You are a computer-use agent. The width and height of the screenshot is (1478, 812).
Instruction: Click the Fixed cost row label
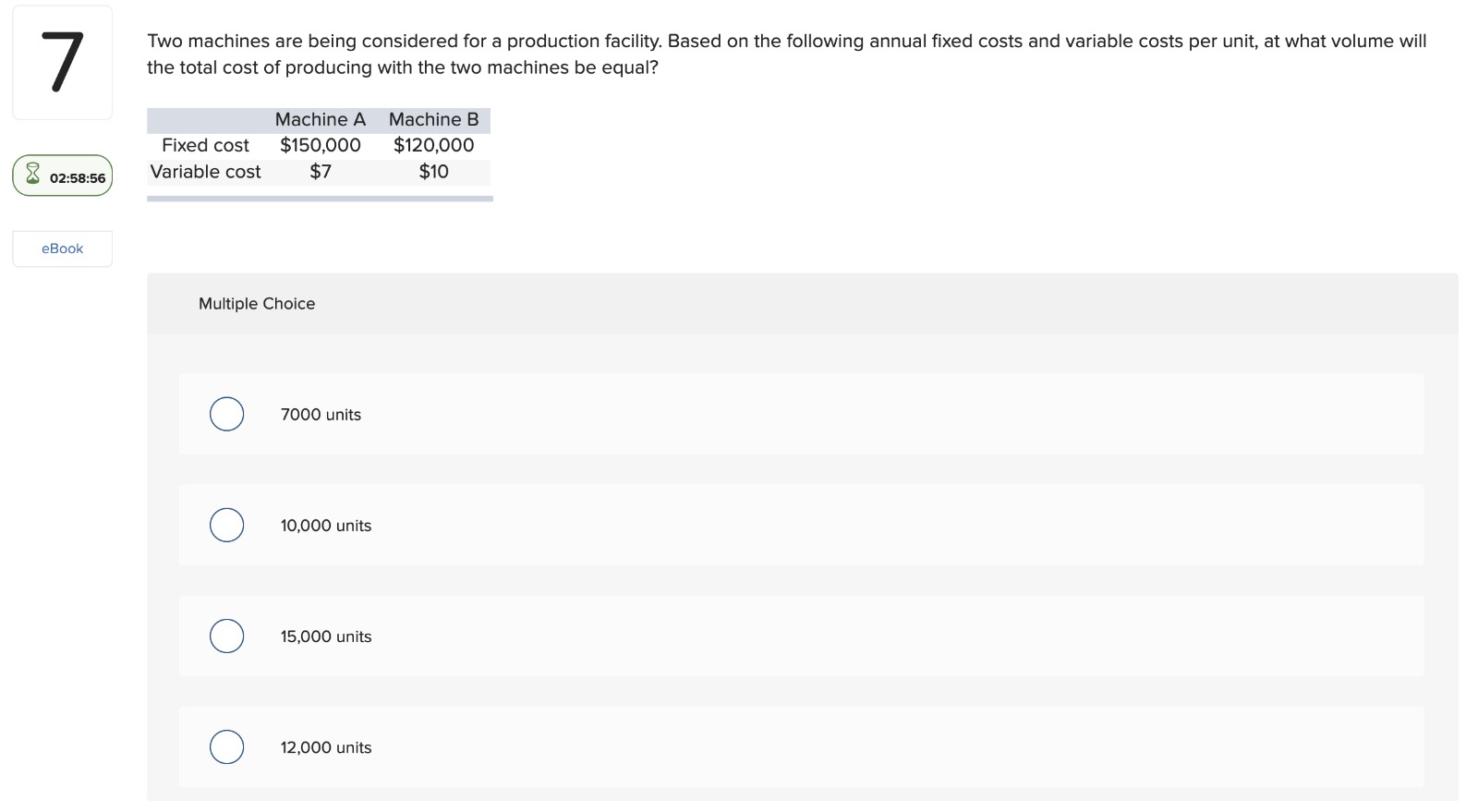pos(205,145)
